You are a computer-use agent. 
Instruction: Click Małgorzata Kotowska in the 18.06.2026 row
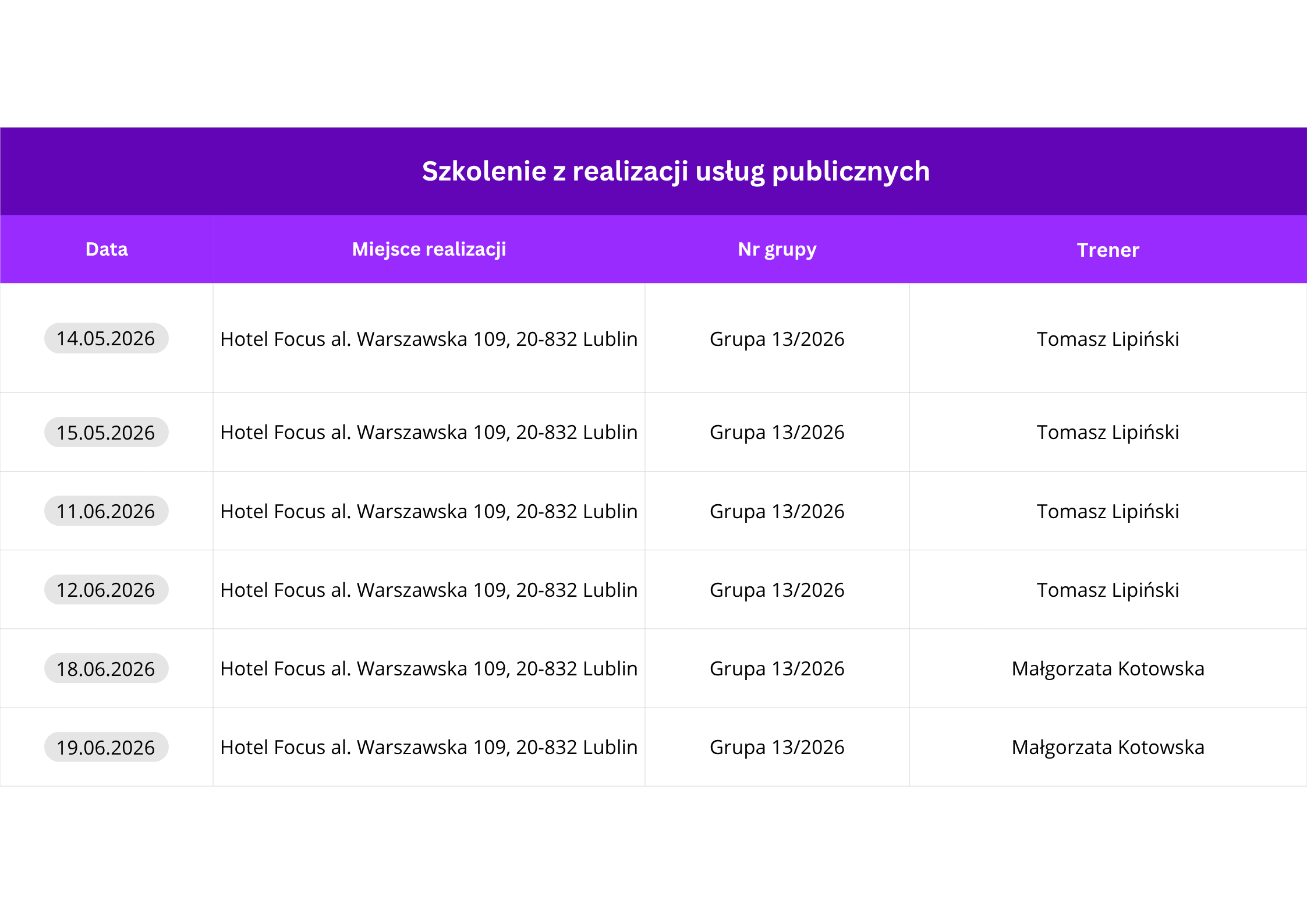[x=1107, y=668]
